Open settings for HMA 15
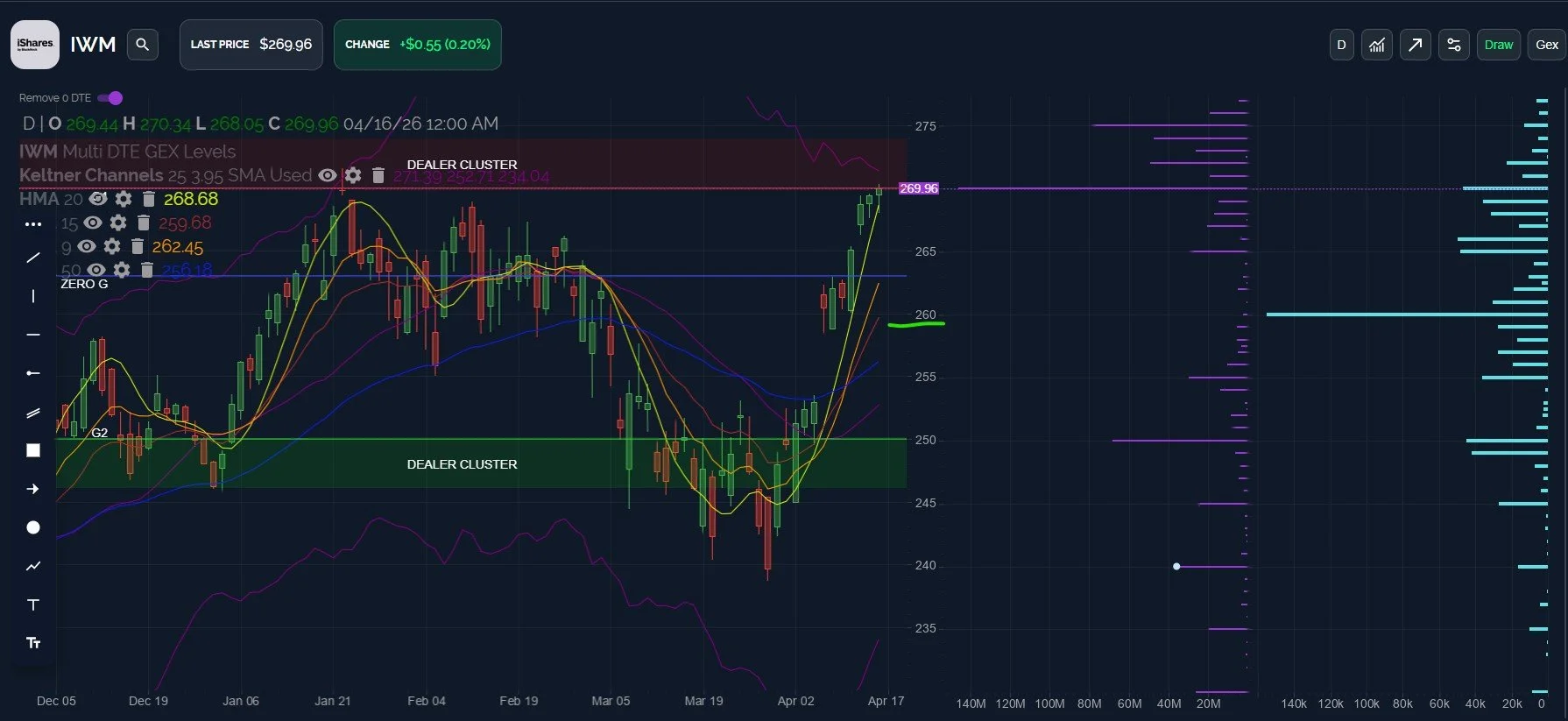1568x721 pixels. tap(118, 223)
